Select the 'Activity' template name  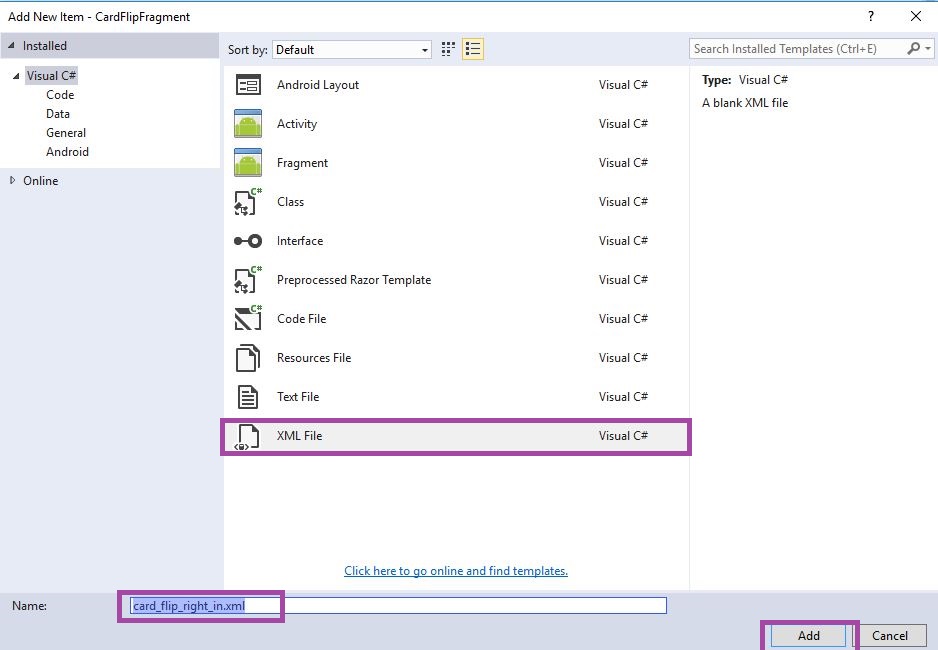pyautogui.click(x=297, y=124)
